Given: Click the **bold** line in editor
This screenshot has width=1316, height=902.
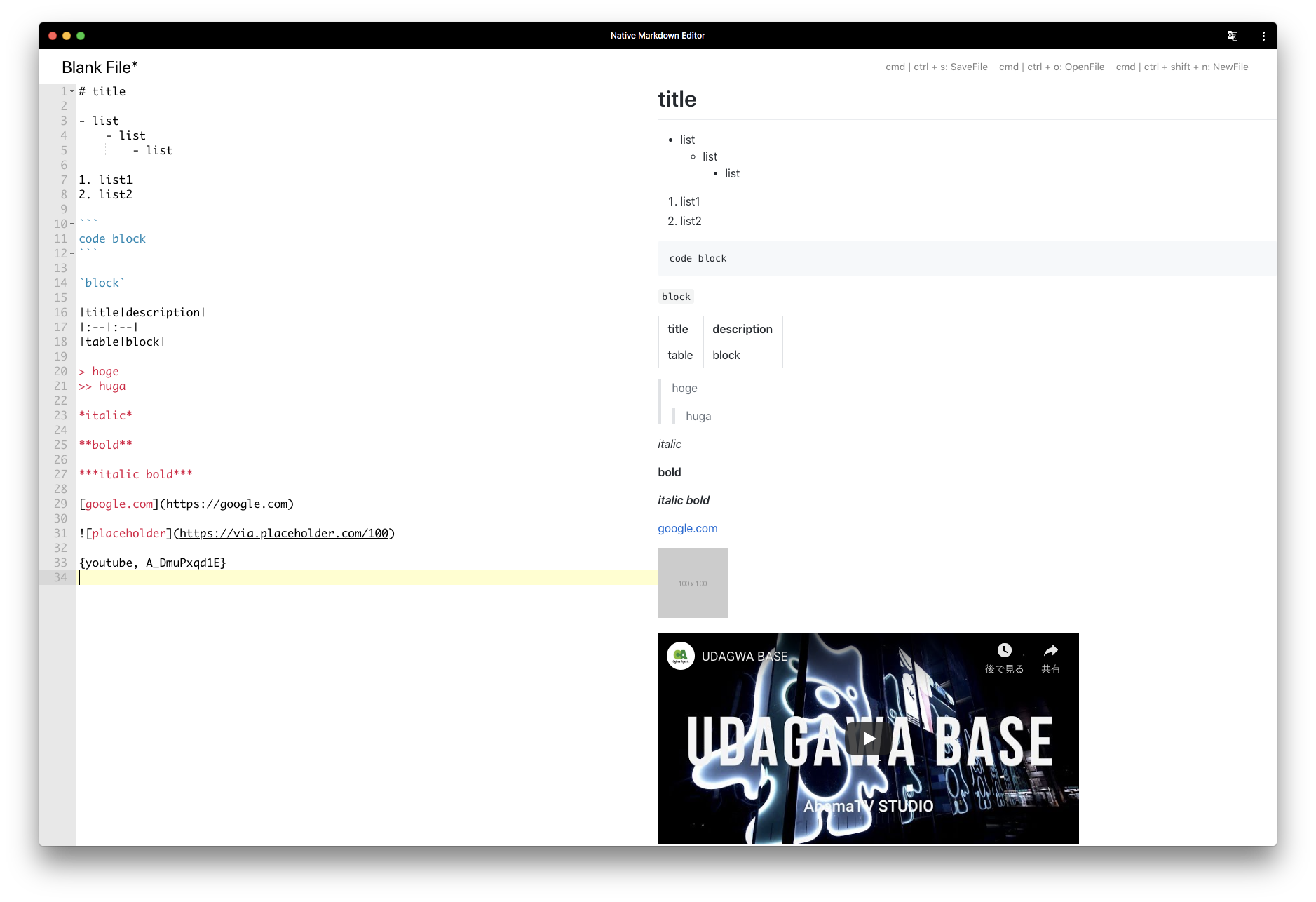Looking at the screenshot, I should pos(105,445).
